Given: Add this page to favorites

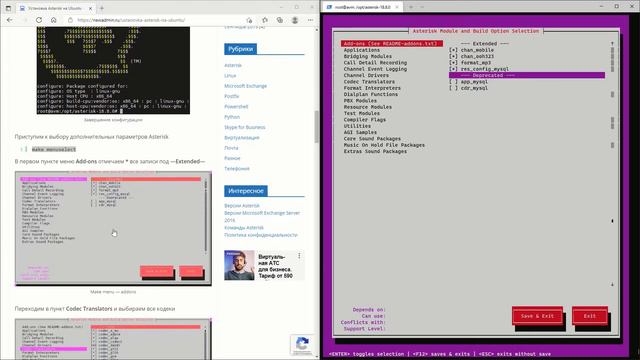Looking at the screenshot, I should [249, 20].
